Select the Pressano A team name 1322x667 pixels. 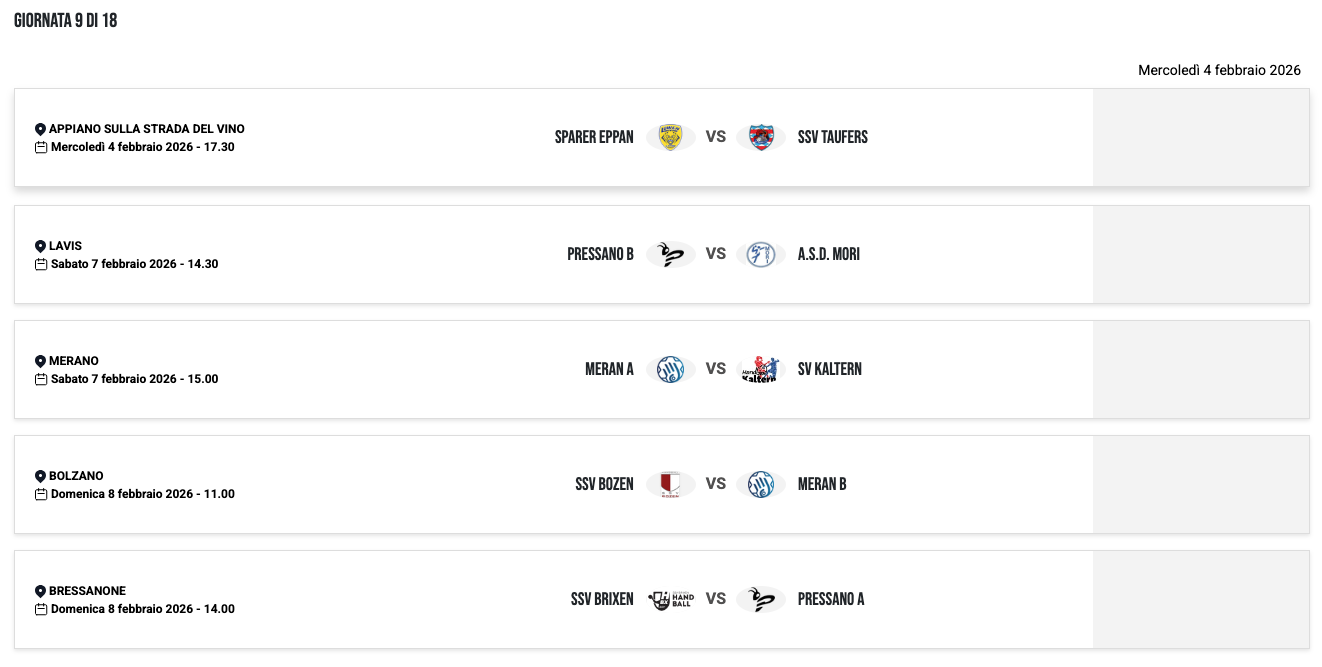pyautogui.click(x=831, y=599)
